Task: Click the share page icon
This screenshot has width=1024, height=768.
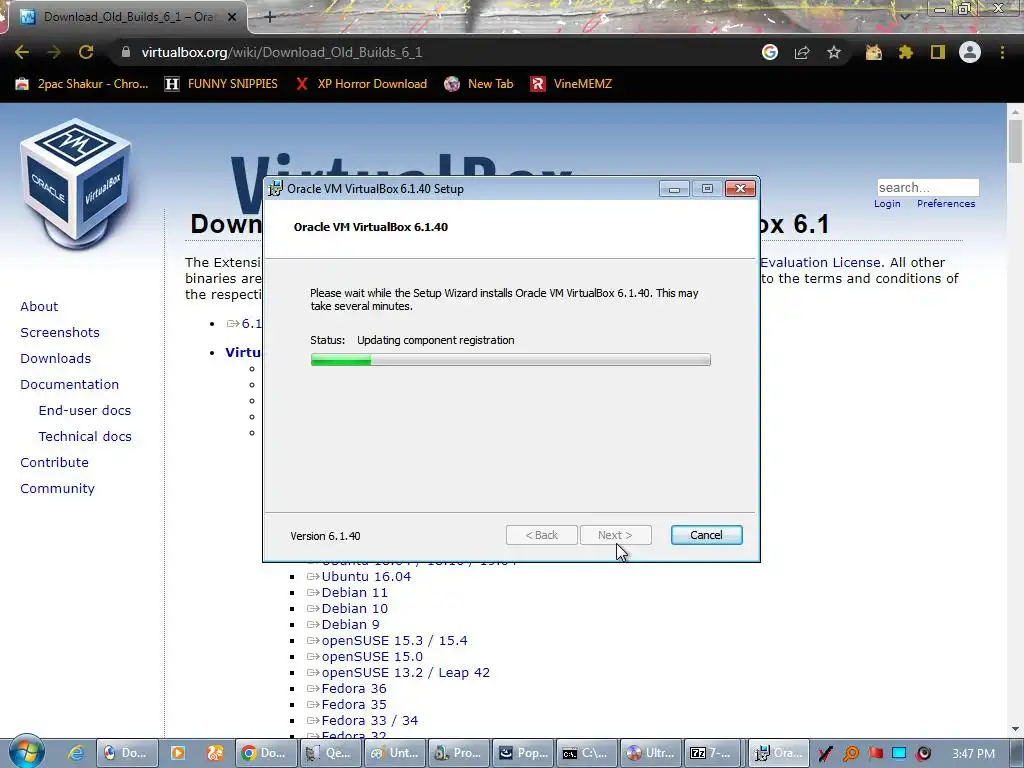Action: (x=802, y=52)
